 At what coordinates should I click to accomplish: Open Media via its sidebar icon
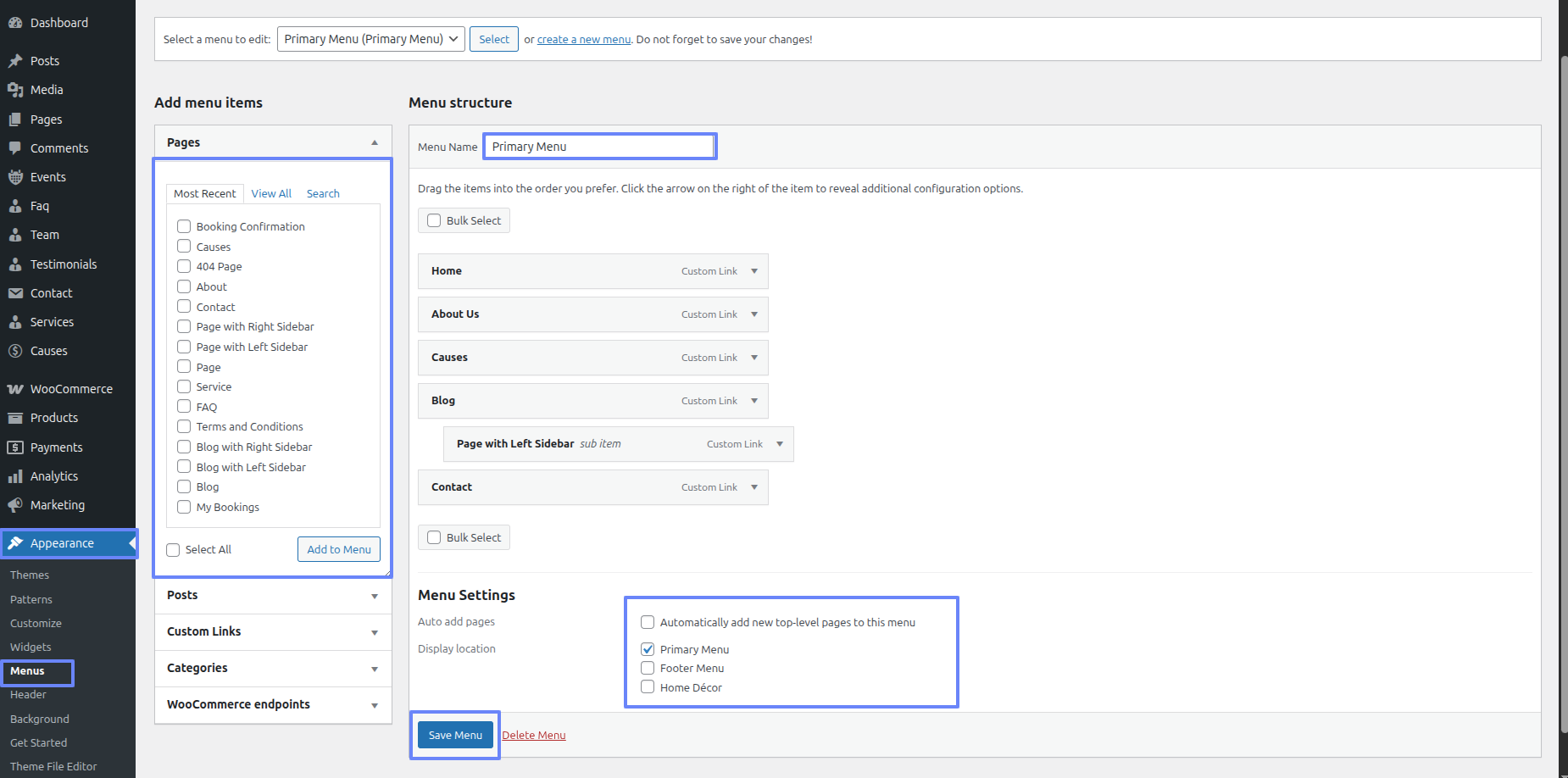pos(15,90)
